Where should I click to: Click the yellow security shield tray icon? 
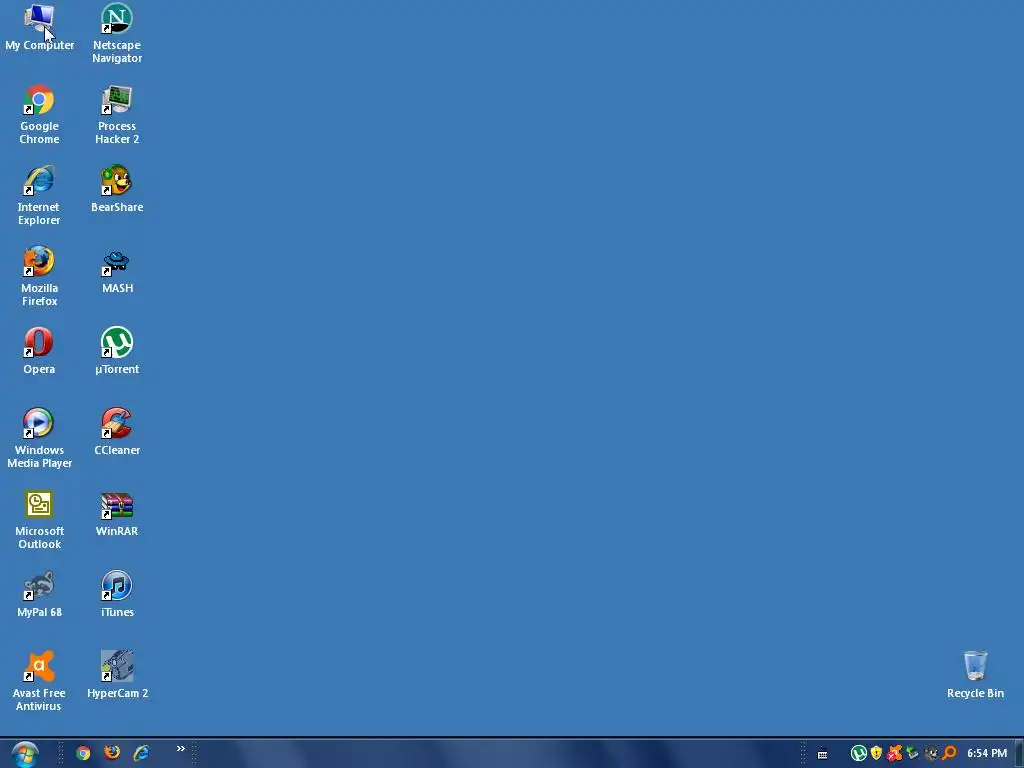tap(876, 753)
